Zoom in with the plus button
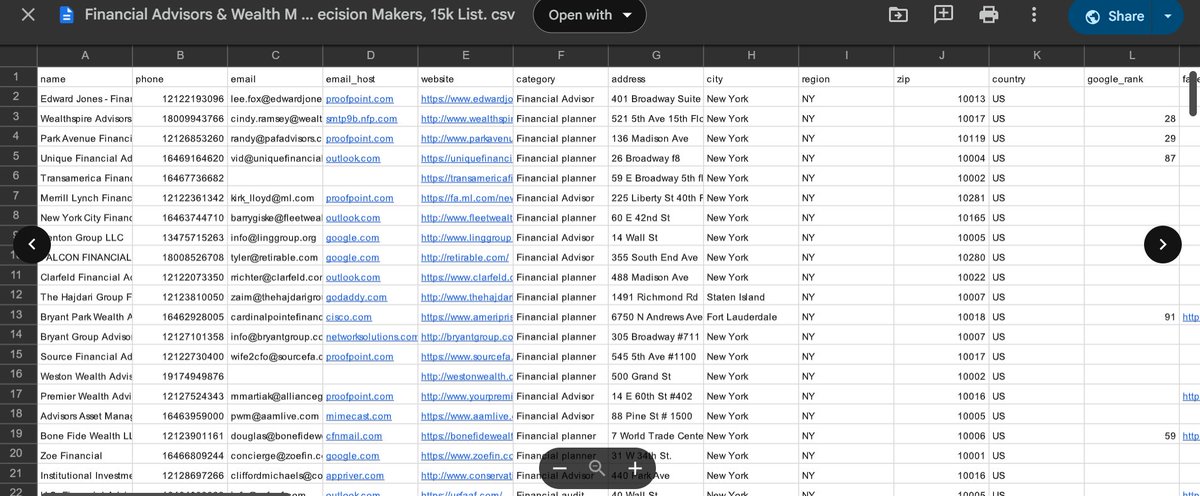This screenshot has width=1200, height=496. tap(634, 468)
